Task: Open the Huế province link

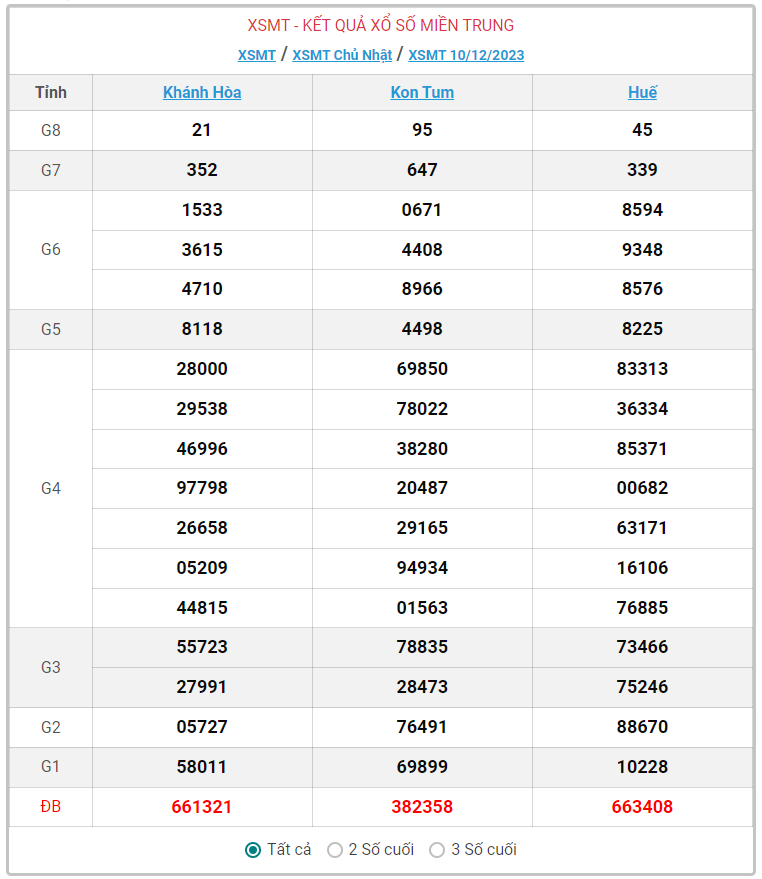Action: click(642, 92)
